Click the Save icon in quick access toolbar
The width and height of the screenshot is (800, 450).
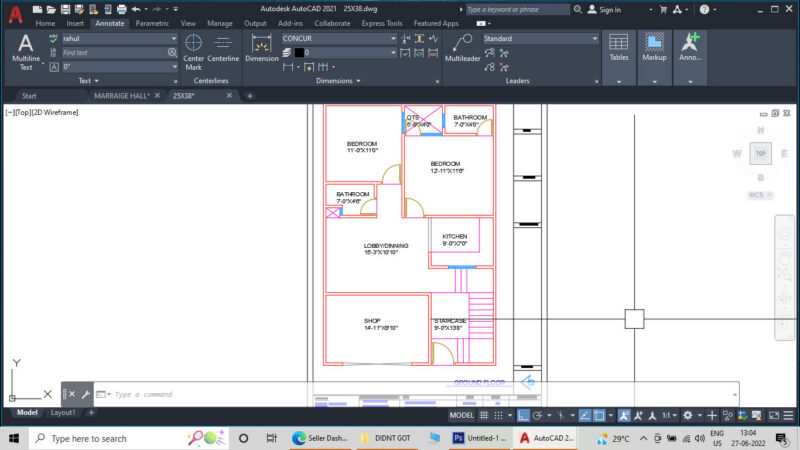(x=65, y=9)
